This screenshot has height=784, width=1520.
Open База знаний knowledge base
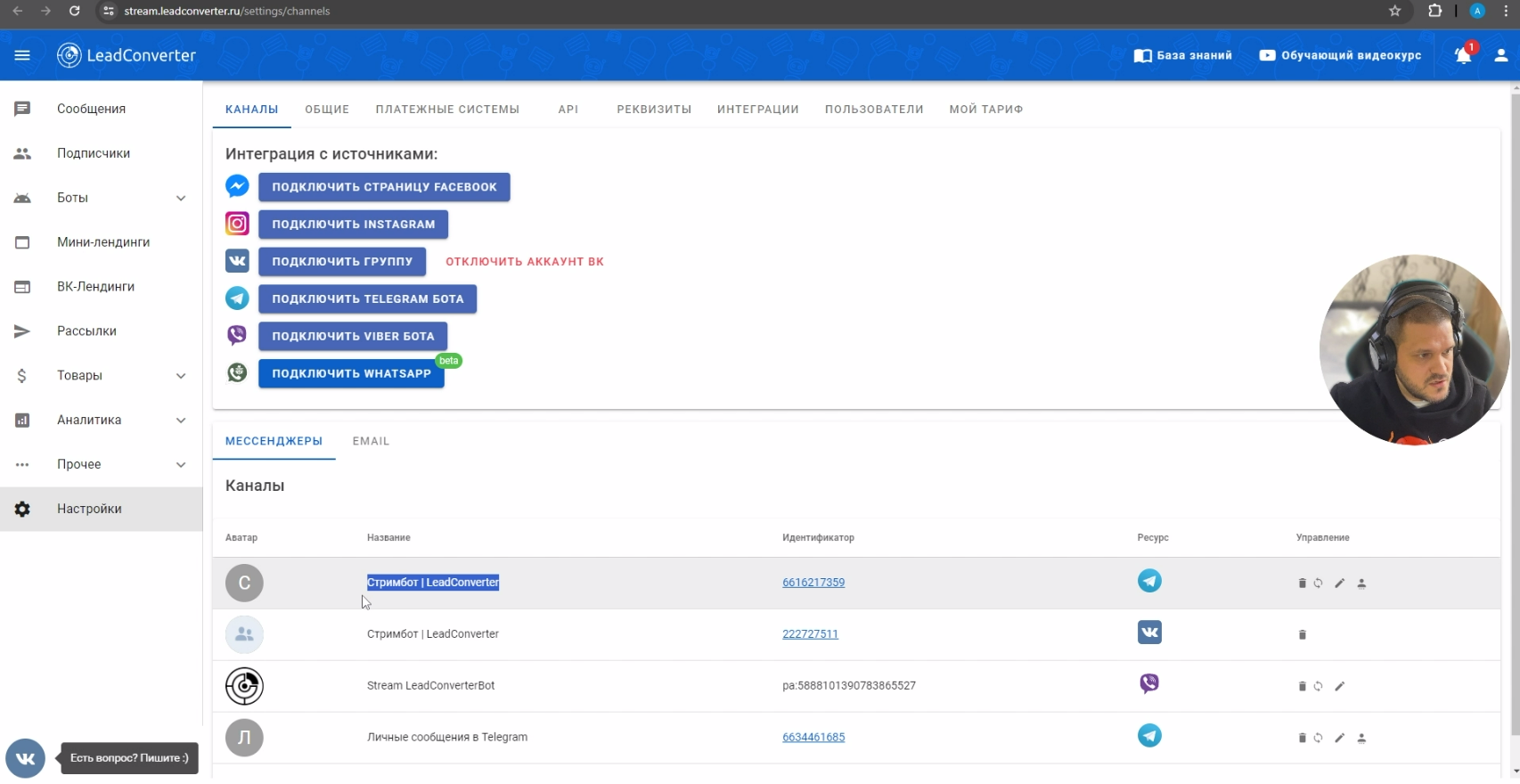click(x=1182, y=55)
